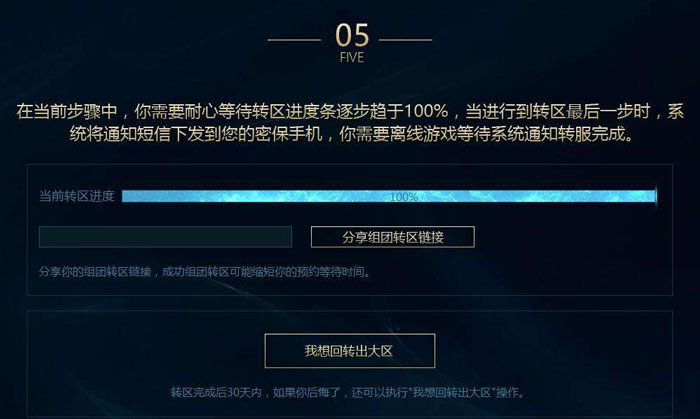Click the second instruction line mentioning 密保手机
Image resolution: width=700 pixels, height=419 pixels.
click(x=352, y=134)
